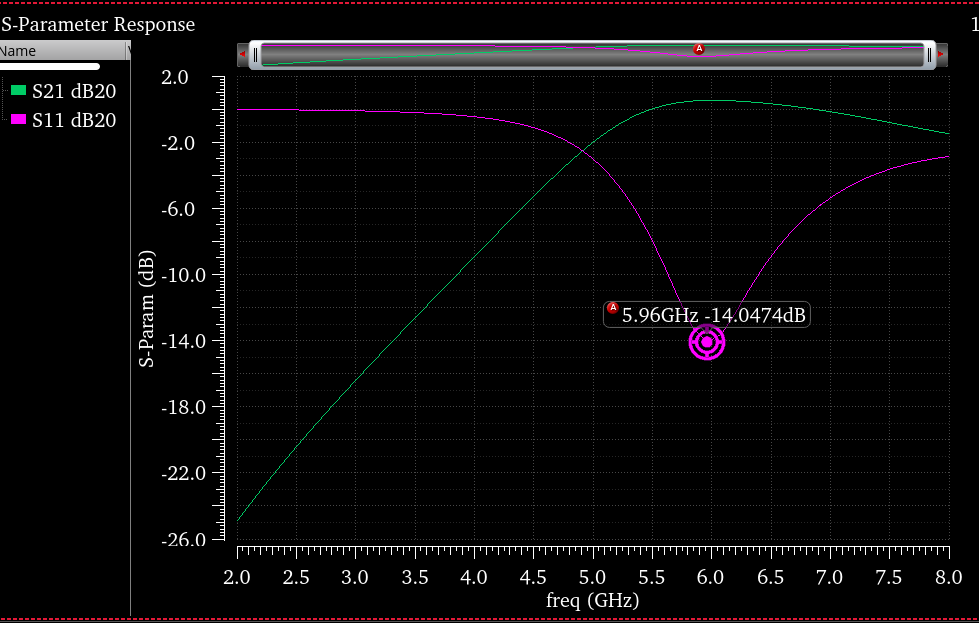Click the 3.0 x-axis label
Viewport: 979px width, 623px height.
(355, 577)
